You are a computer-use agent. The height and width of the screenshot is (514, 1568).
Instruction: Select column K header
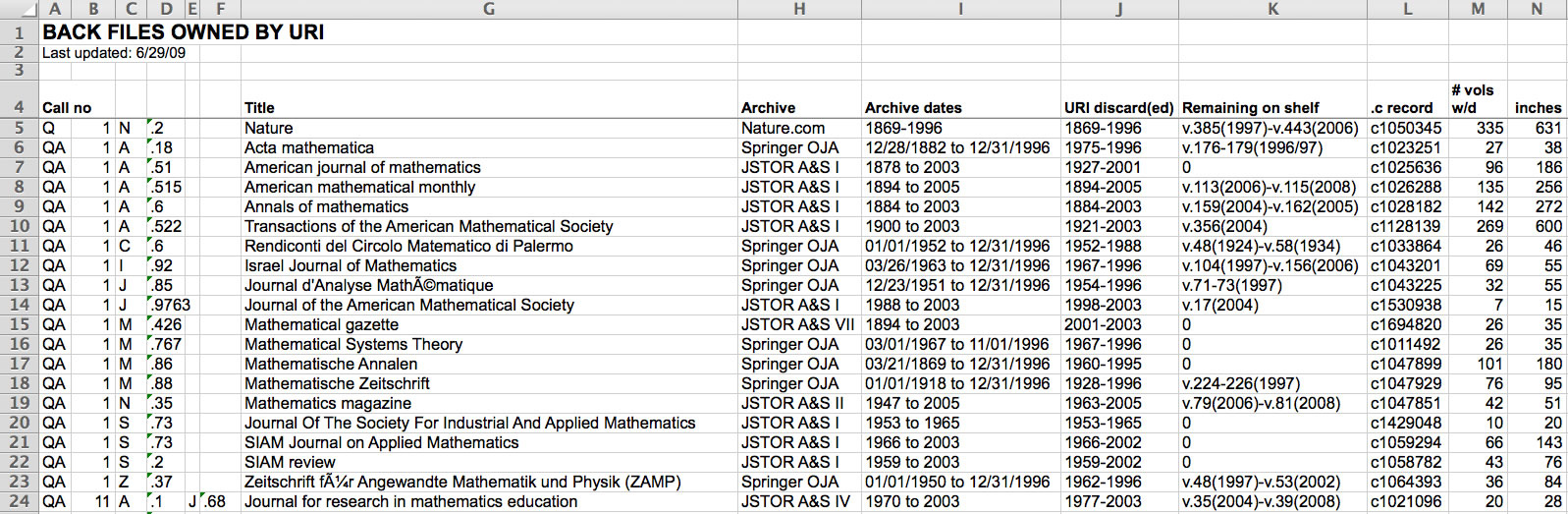(x=1272, y=9)
